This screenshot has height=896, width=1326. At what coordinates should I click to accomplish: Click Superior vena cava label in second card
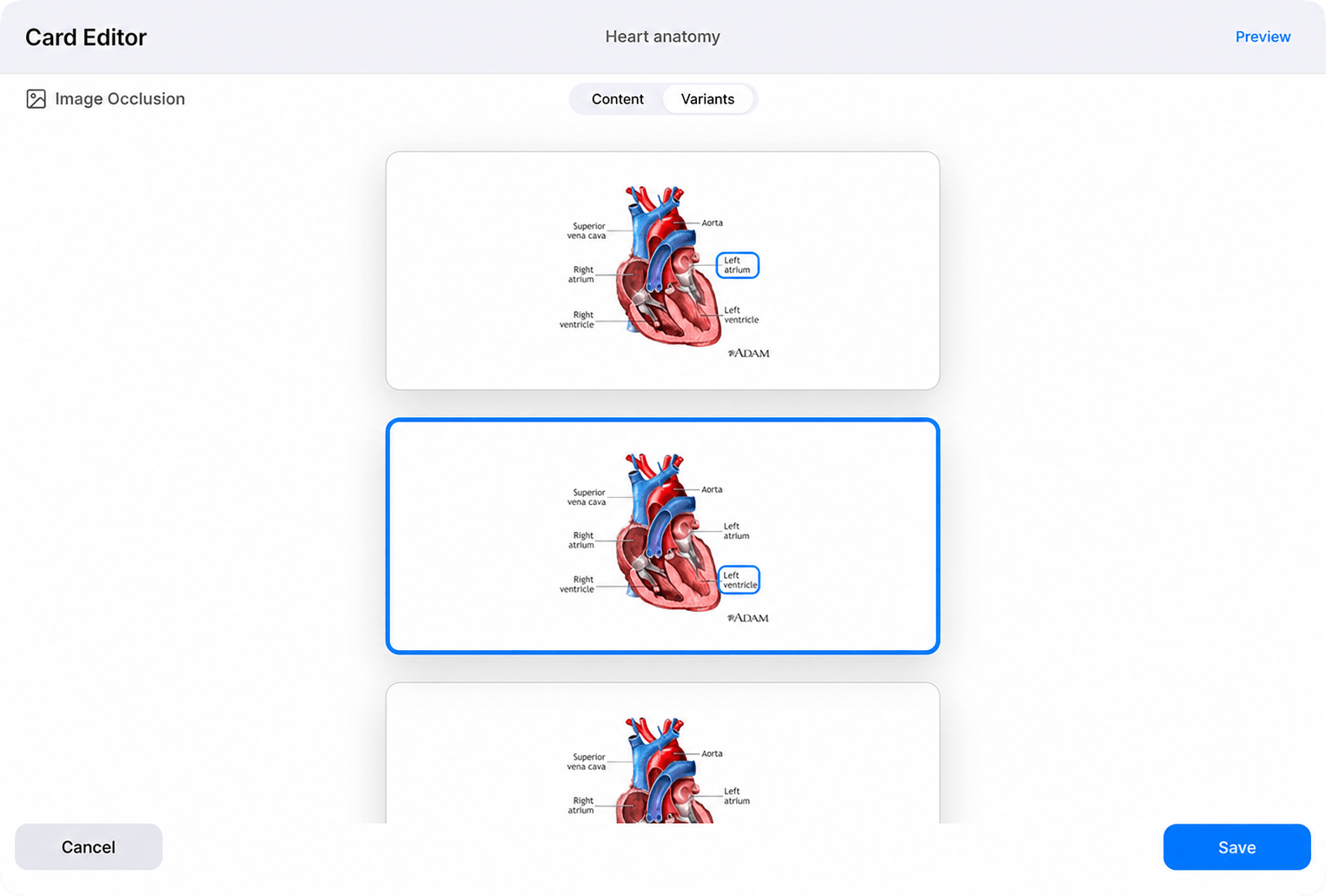(587, 497)
